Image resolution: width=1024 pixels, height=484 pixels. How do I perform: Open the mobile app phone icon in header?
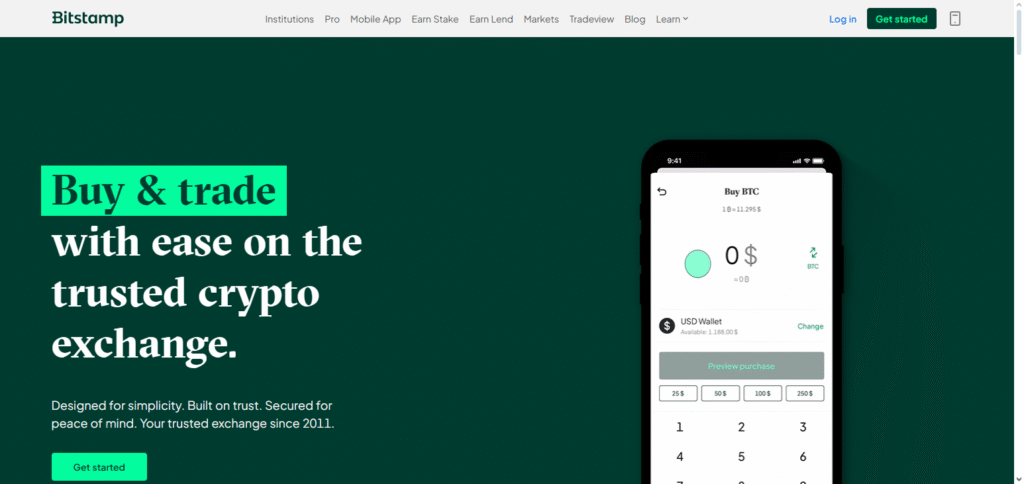point(955,19)
